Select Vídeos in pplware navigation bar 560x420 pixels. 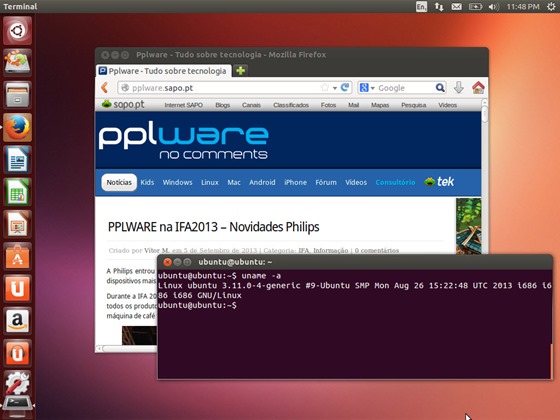tap(356, 182)
